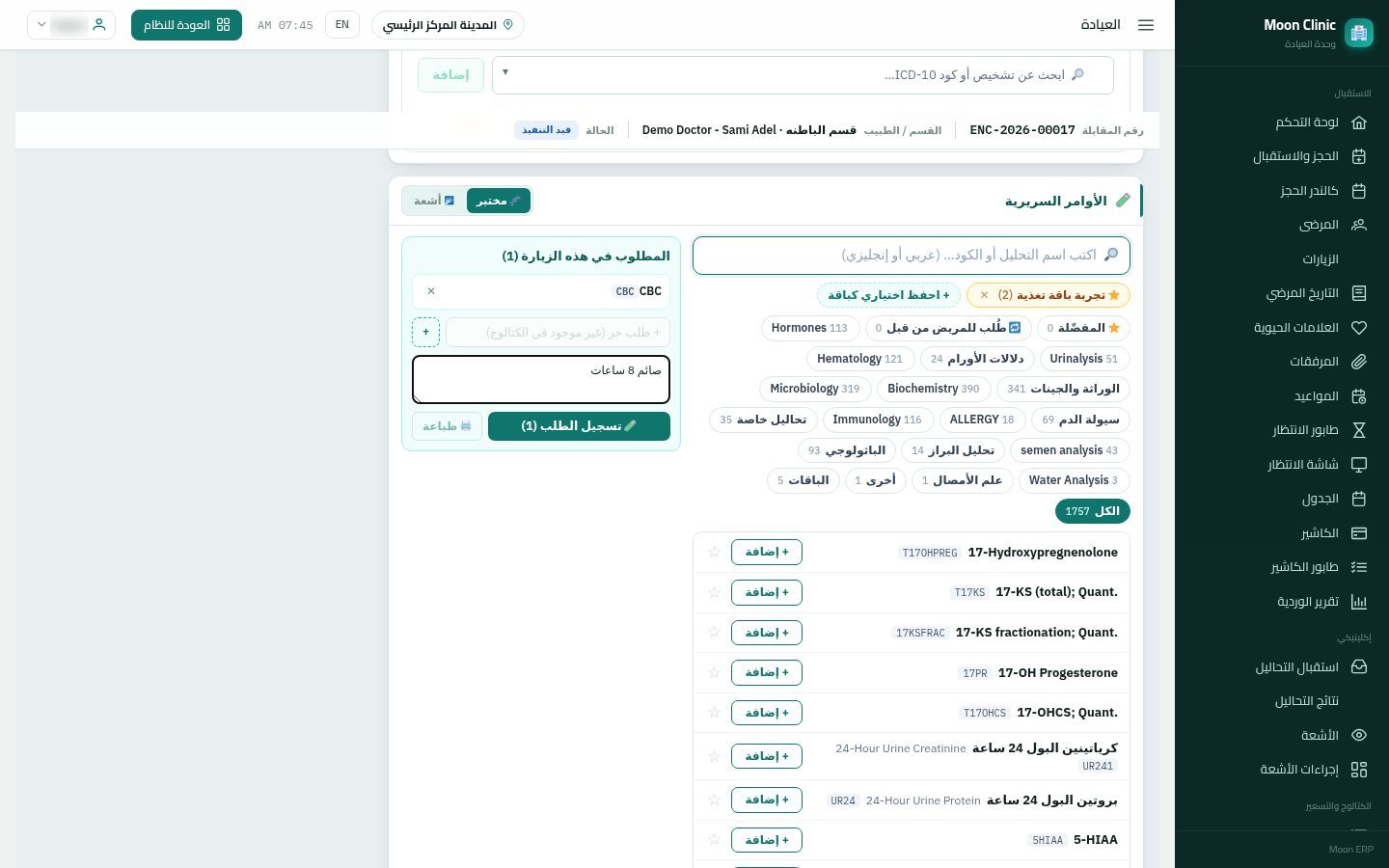Click احفظ اختياري كباقة save set
This screenshot has width=1389, height=868.
click(x=888, y=295)
